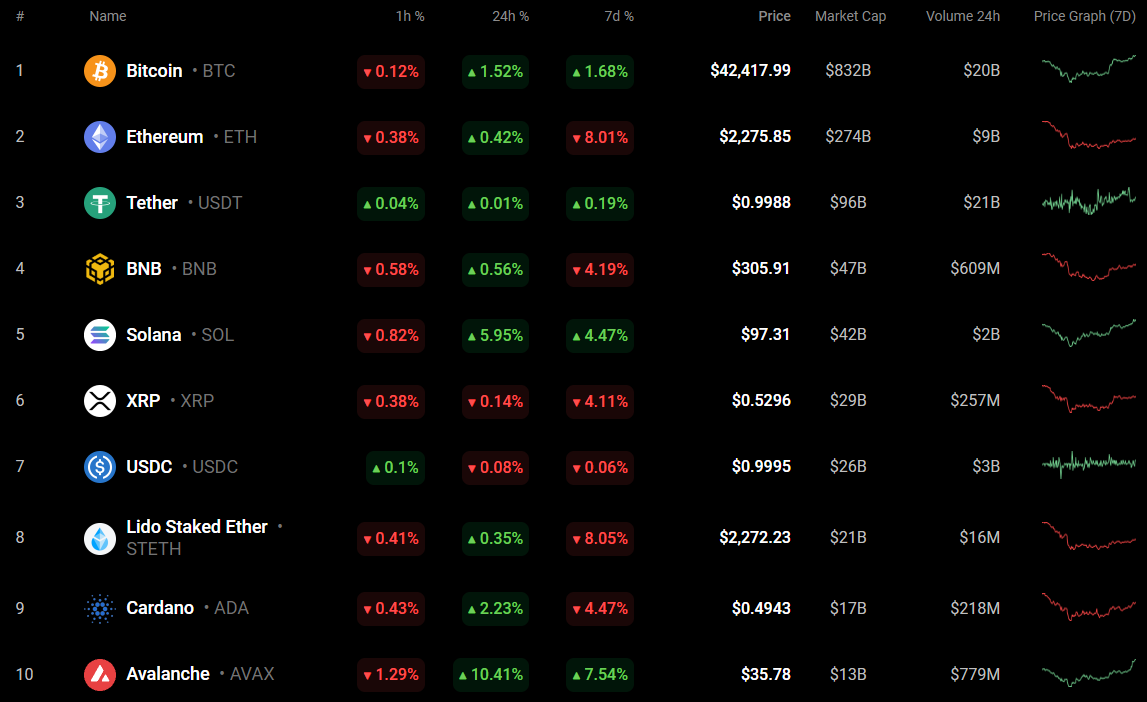Open Bitcoin's 7-day price graph

(x=1088, y=69)
